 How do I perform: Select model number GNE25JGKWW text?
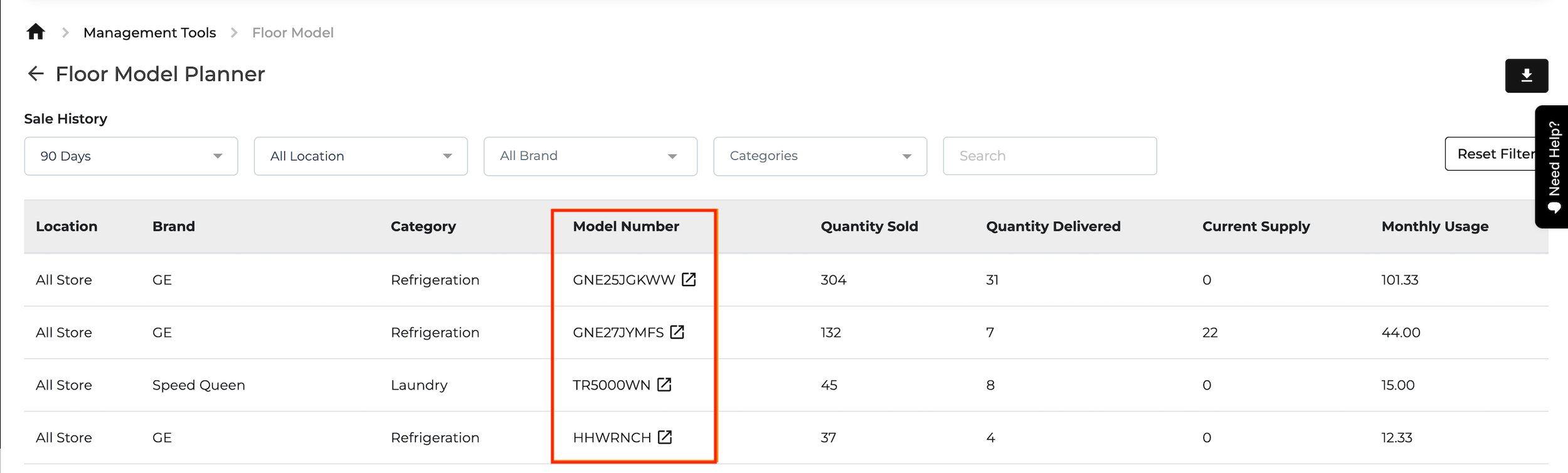pos(624,280)
